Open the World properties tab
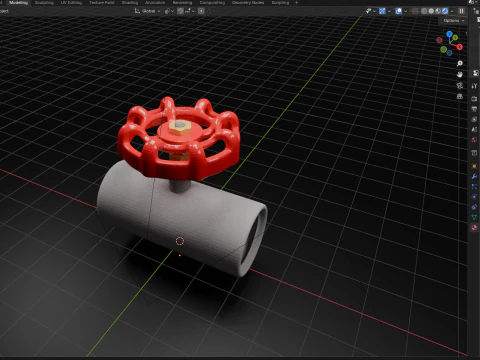This screenshot has width=480, height=360. tap(474, 140)
